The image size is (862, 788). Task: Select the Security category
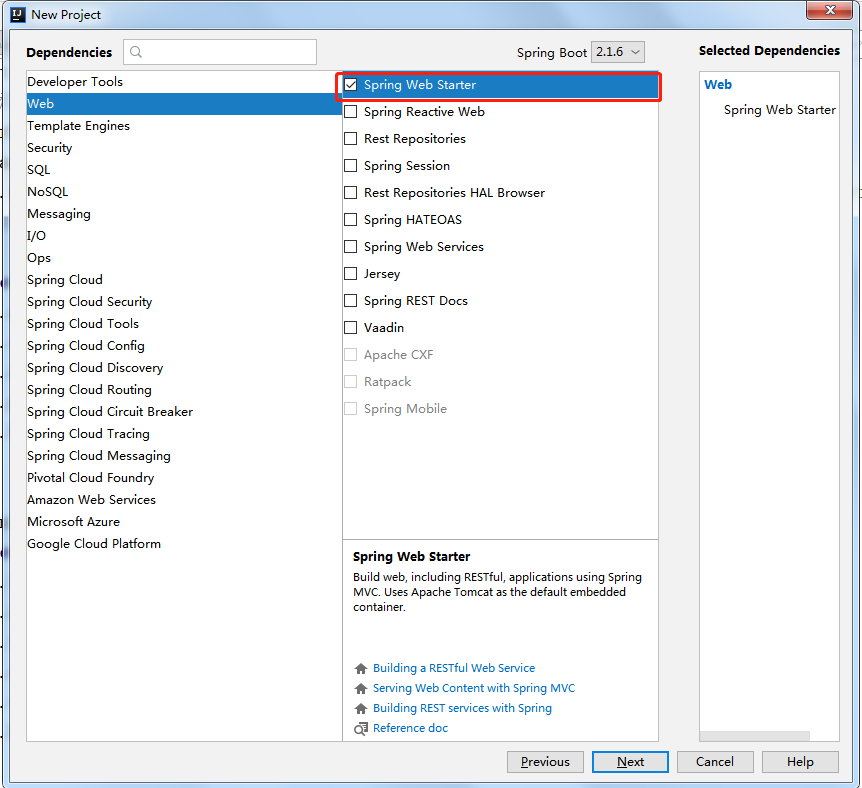(x=184, y=147)
